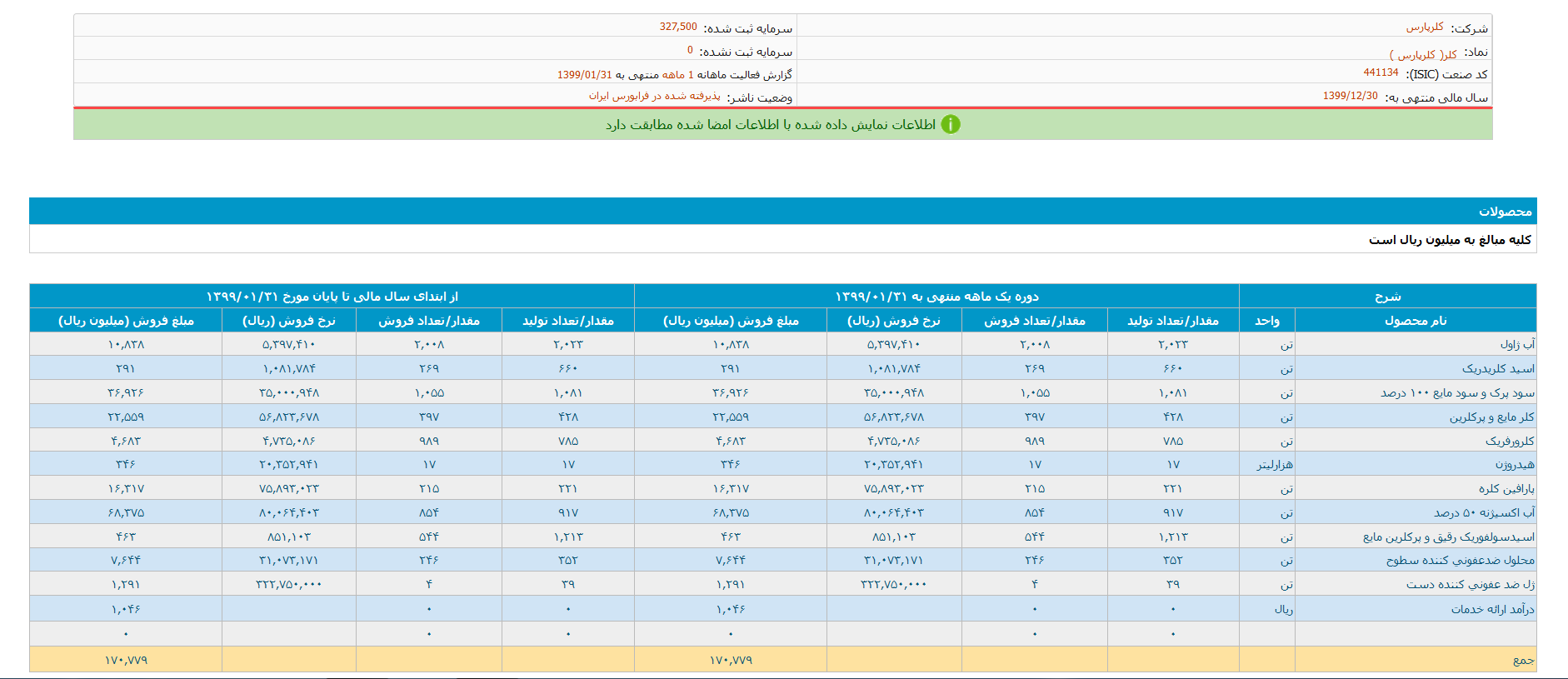
Task: Select product row name 'آب ژاول'
Action: coord(1517,344)
